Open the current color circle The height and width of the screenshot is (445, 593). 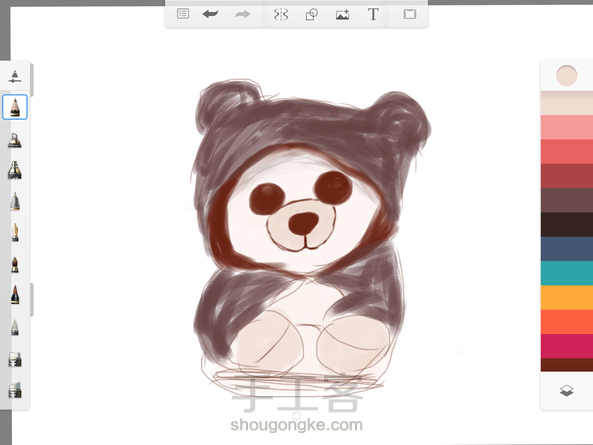[567, 75]
